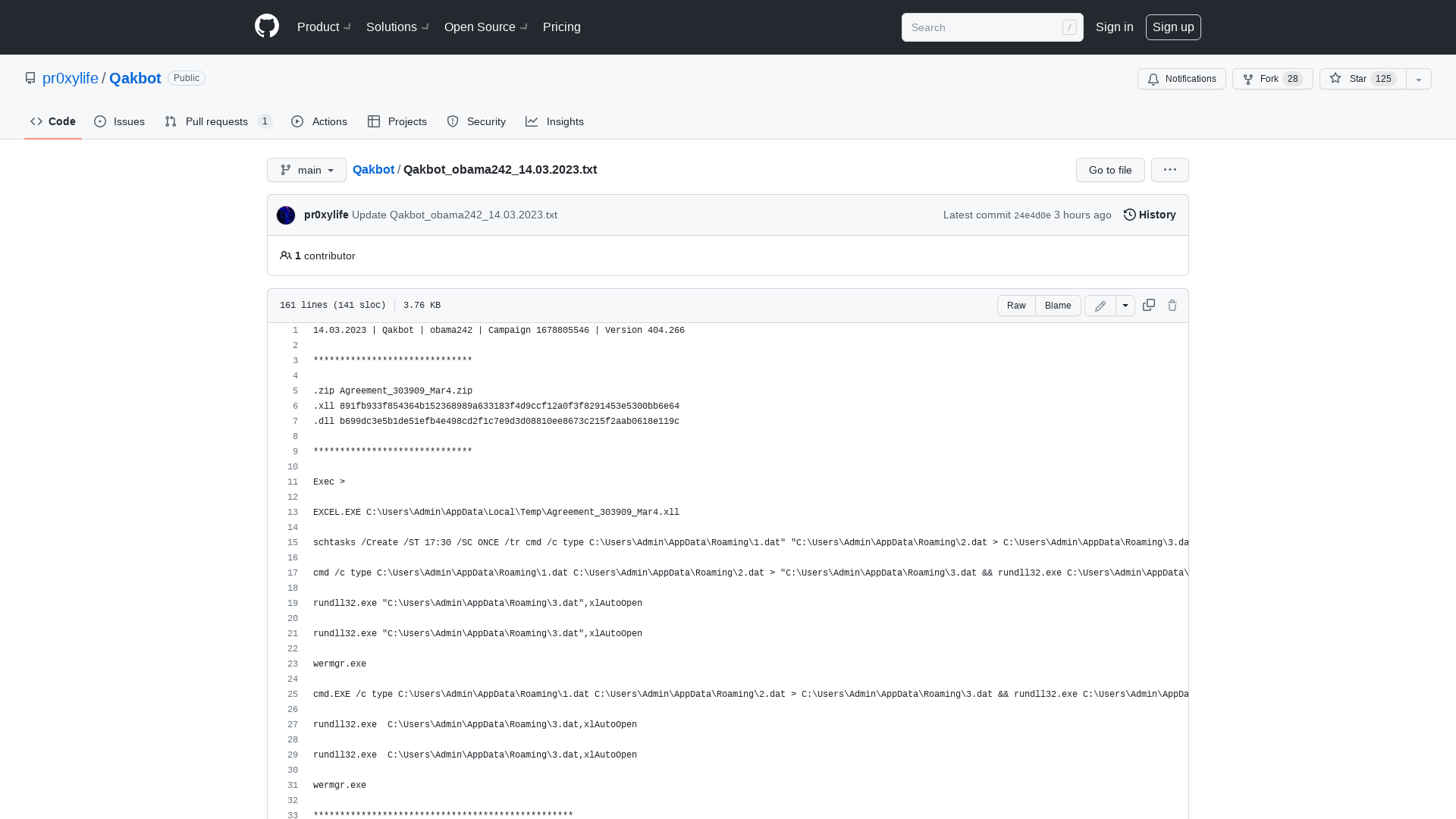Open the Insights tab

point(555,121)
